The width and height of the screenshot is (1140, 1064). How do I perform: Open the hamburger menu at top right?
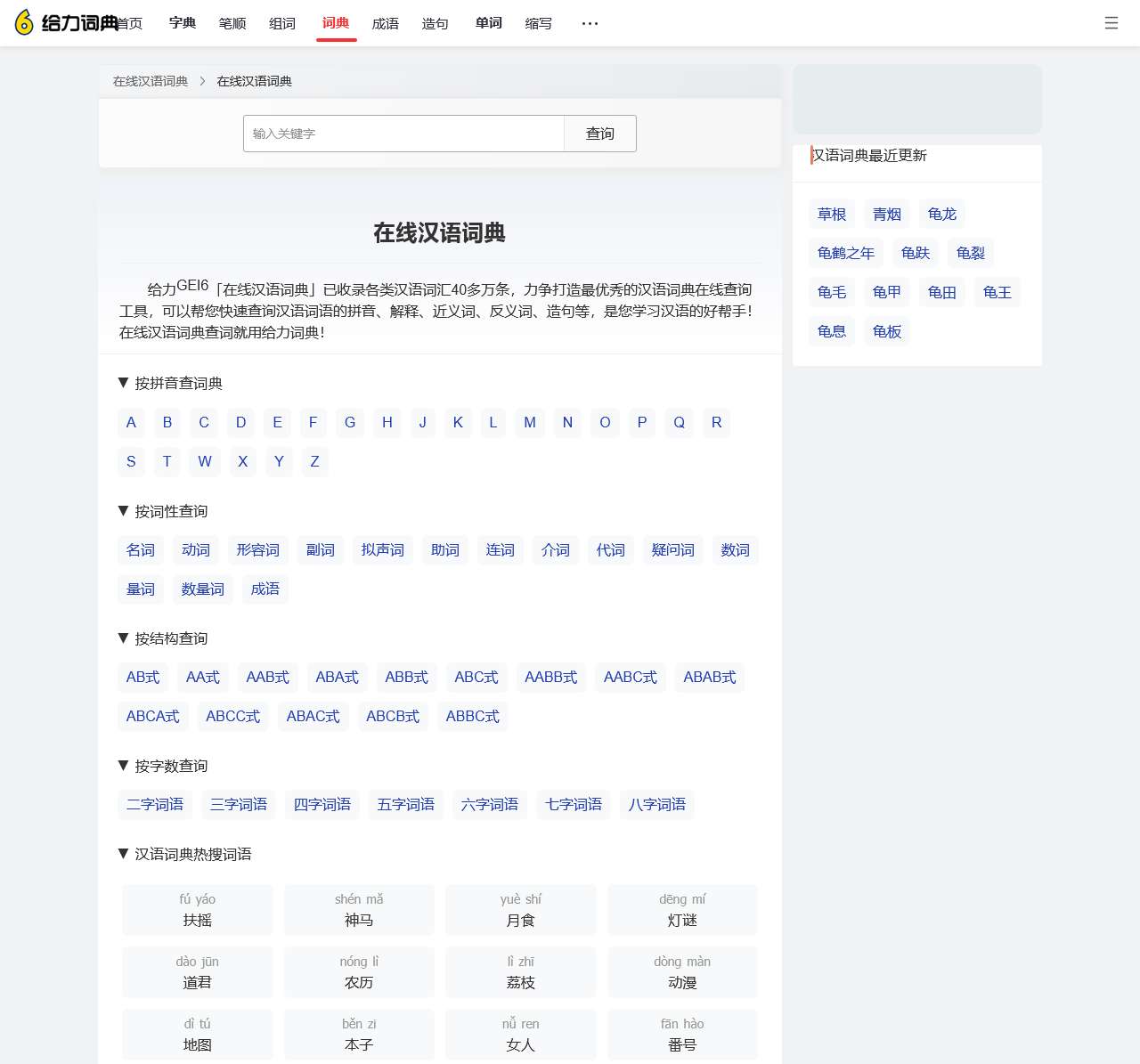click(x=1111, y=23)
